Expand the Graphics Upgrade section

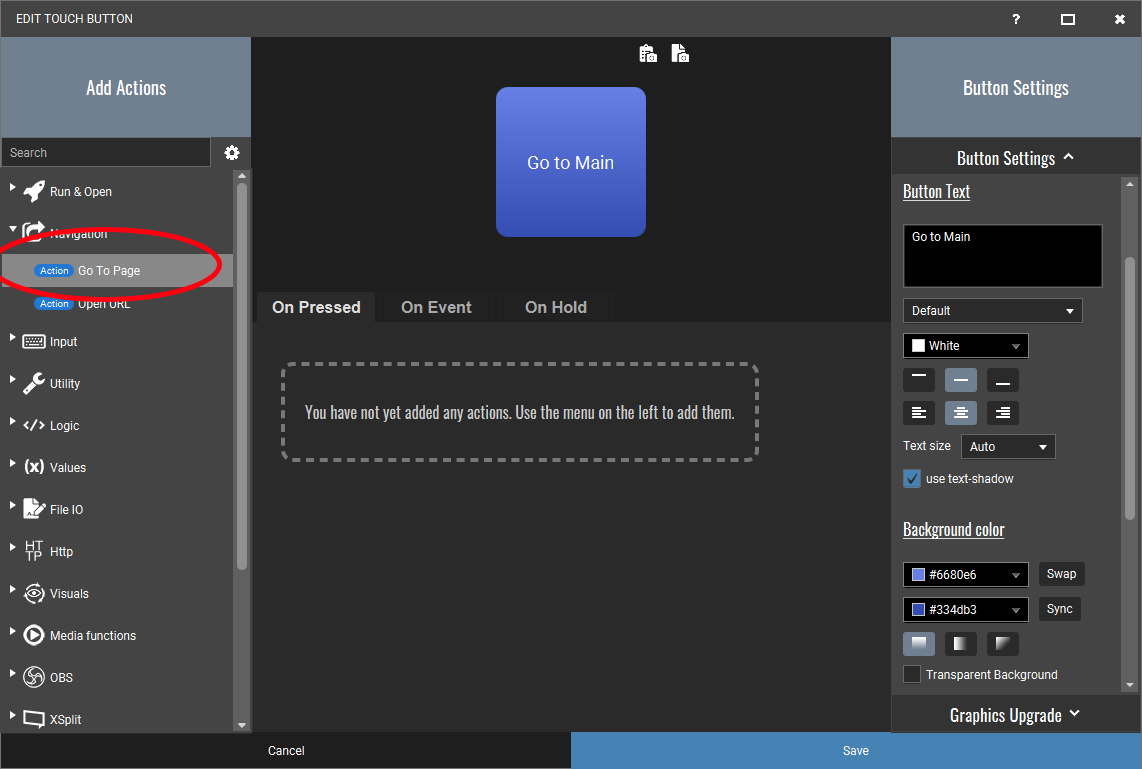(1015, 716)
